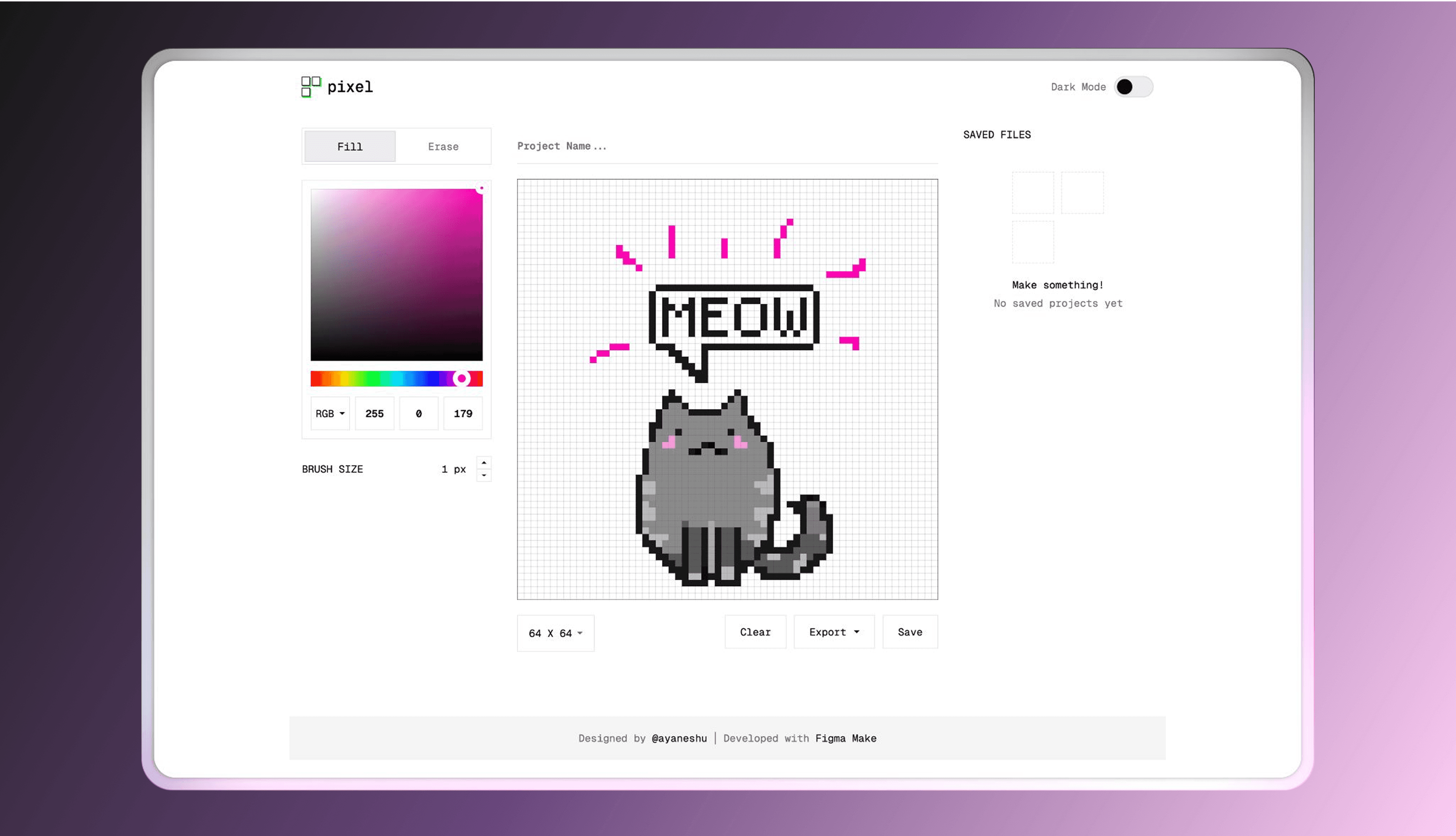Click the Clear button
The image size is (1456, 836).
pos(755,632)
